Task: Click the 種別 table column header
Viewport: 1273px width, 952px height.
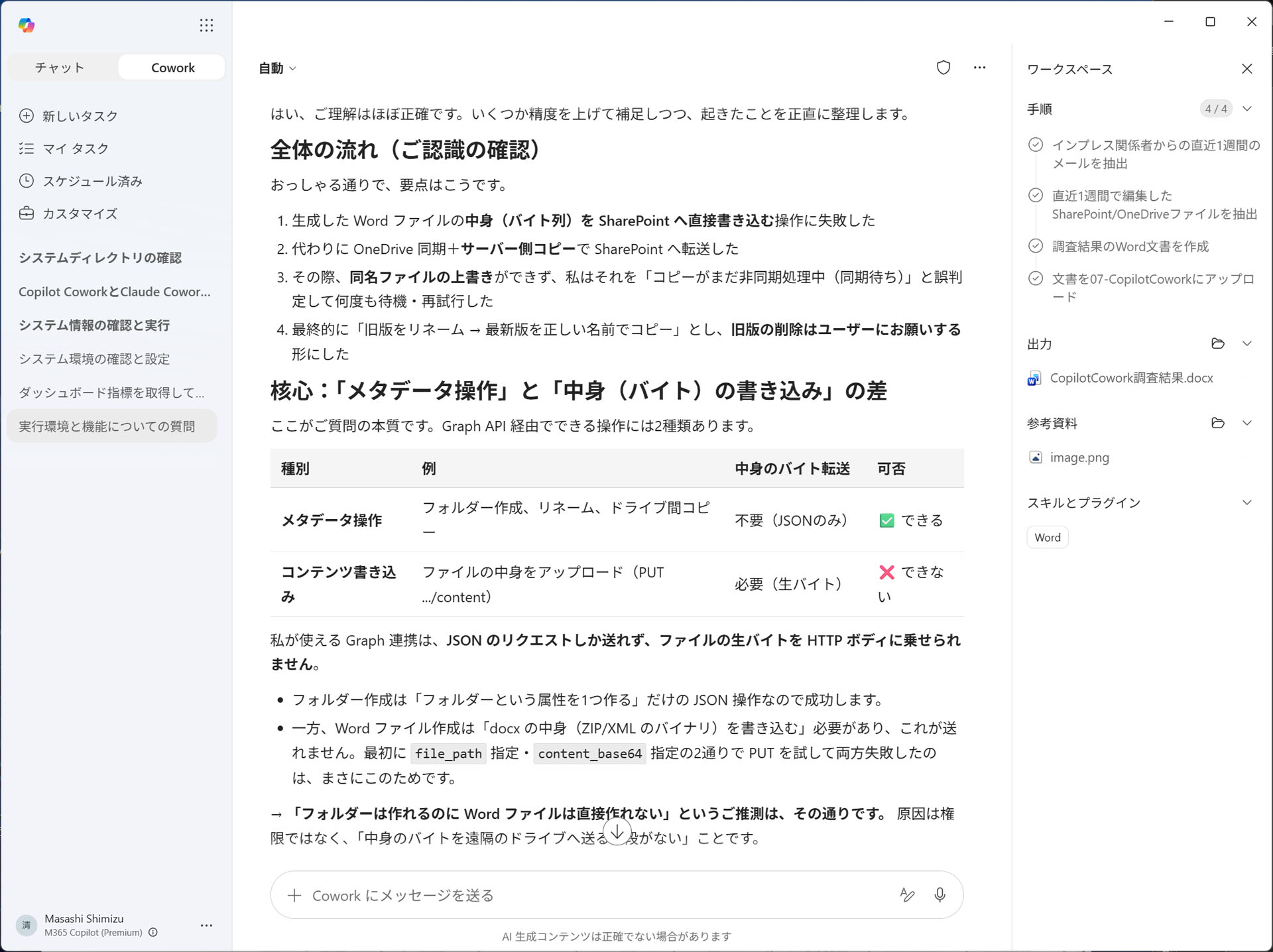Action: click(x=295, y=469)
